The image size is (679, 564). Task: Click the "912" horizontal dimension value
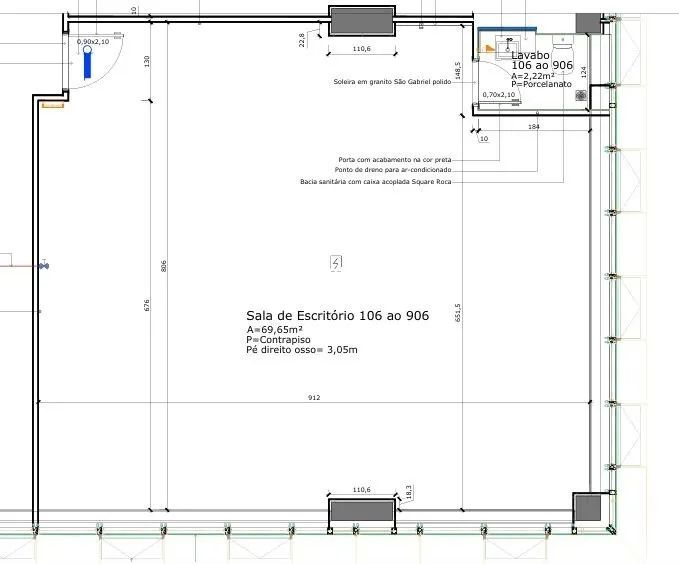click(x=314, y=397)
